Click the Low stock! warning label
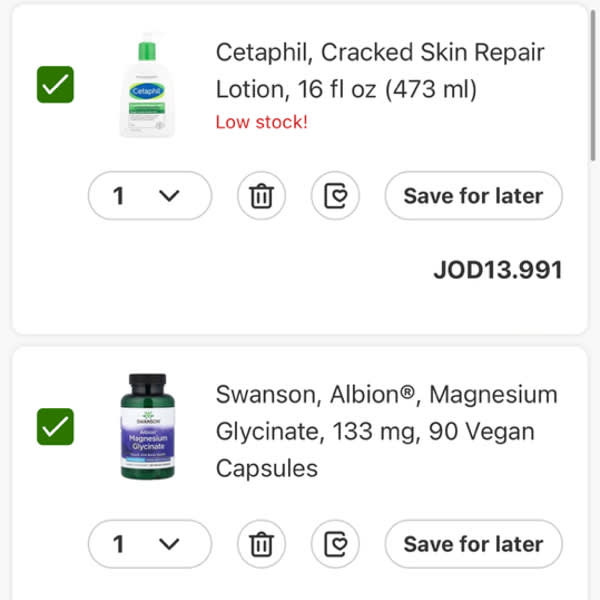This screenshot has height=600, width=600. tap(262, 122)
